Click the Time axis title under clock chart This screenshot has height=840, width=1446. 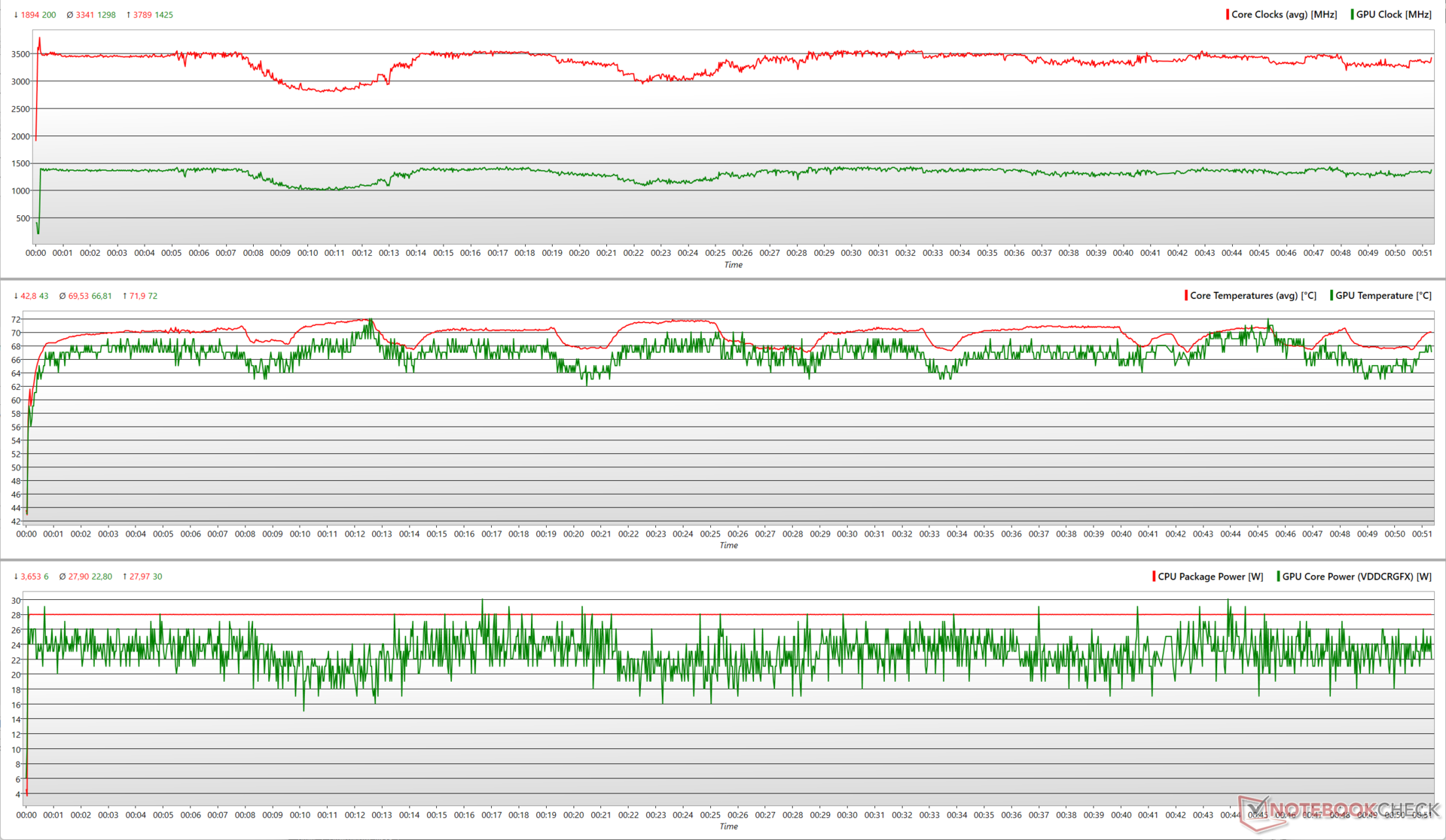tap(733, 265)
